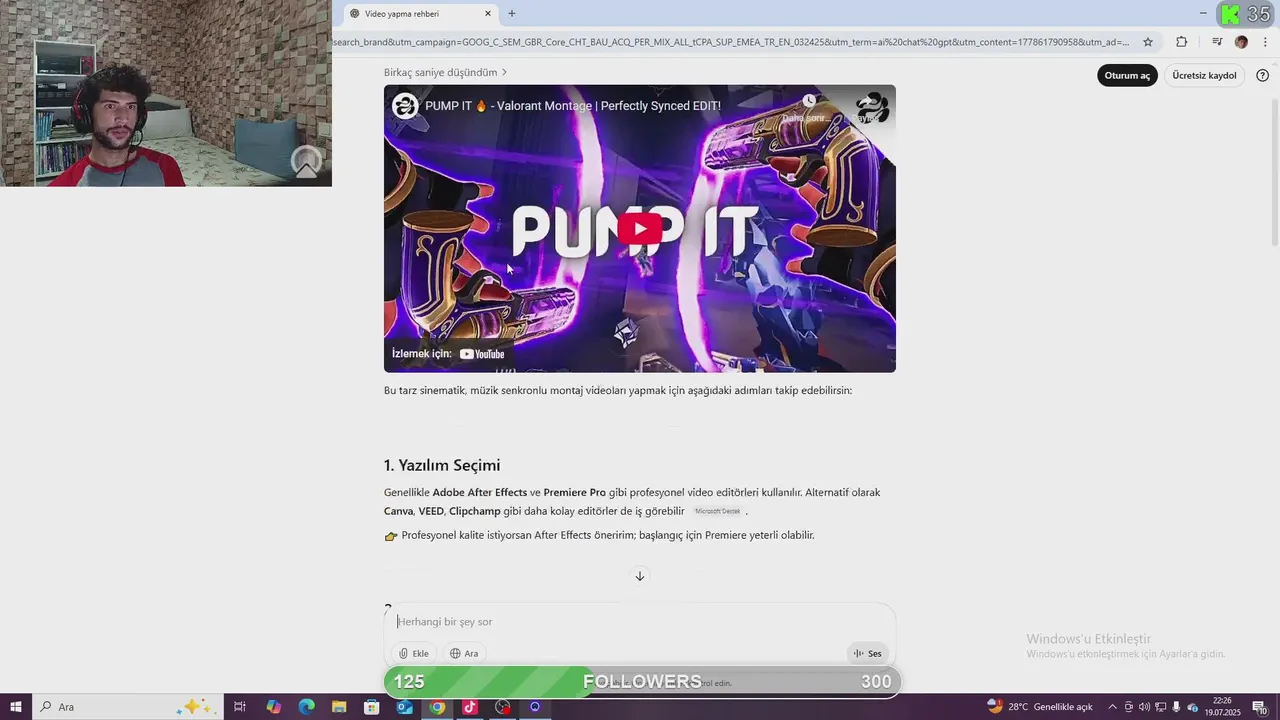The image size is (1280, 720).
Task: Open the Chrome profile avatar
Action: click(1241, 42)
